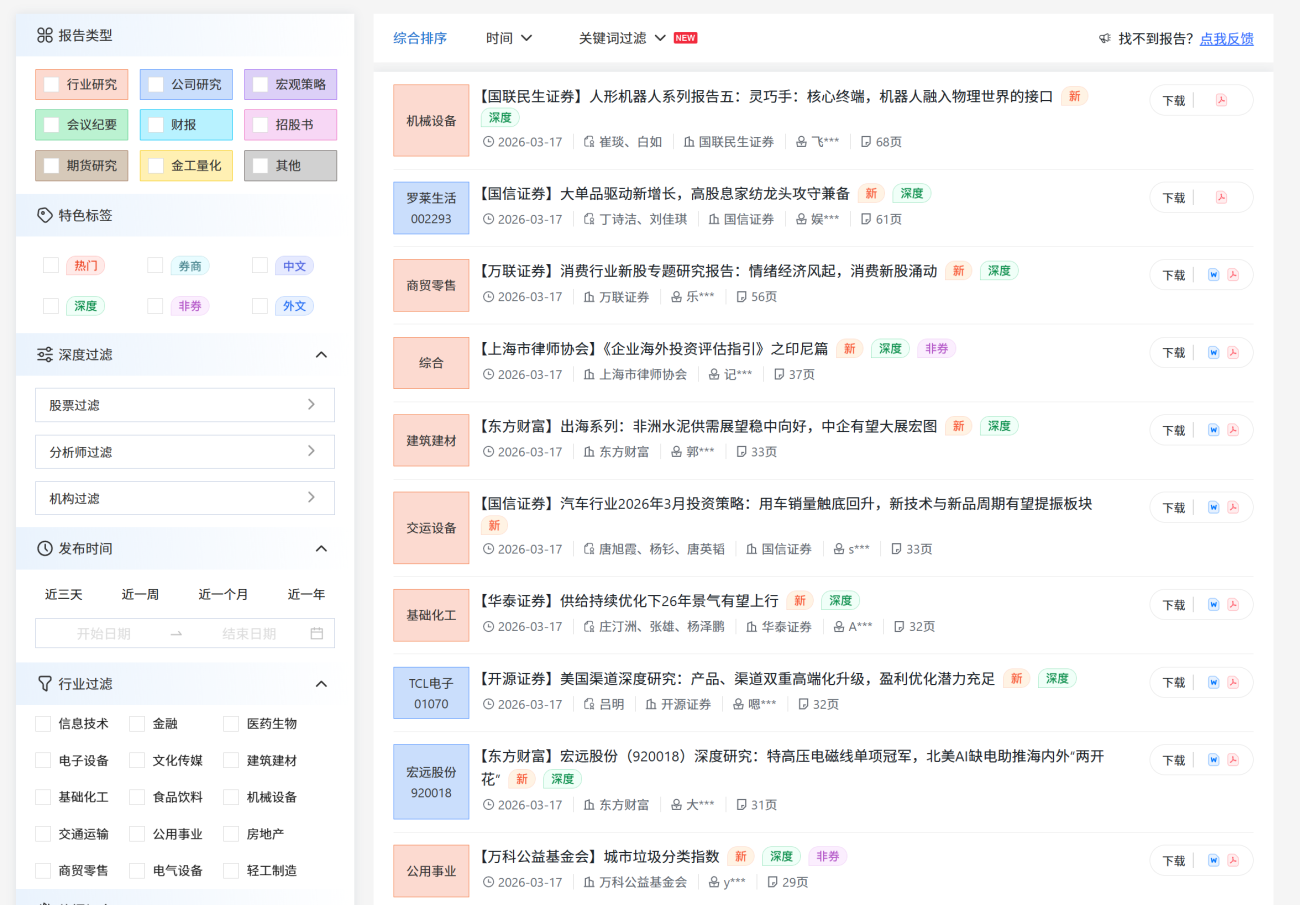
Task: Click the 点我反馈 feedback link
Action: tap(1226, 39)
